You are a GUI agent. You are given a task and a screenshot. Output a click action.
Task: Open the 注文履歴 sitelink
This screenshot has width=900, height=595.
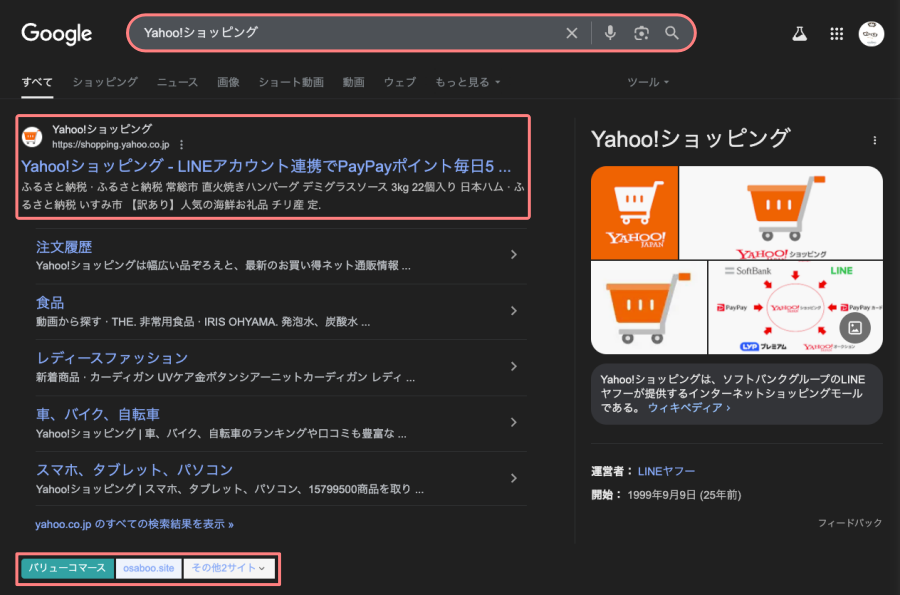64,247
